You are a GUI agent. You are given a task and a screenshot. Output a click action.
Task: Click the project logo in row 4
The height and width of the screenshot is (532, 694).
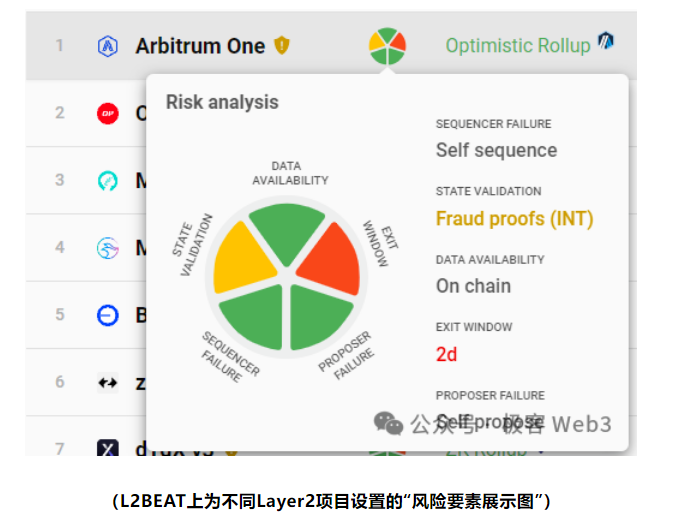(x=107, y=248)
